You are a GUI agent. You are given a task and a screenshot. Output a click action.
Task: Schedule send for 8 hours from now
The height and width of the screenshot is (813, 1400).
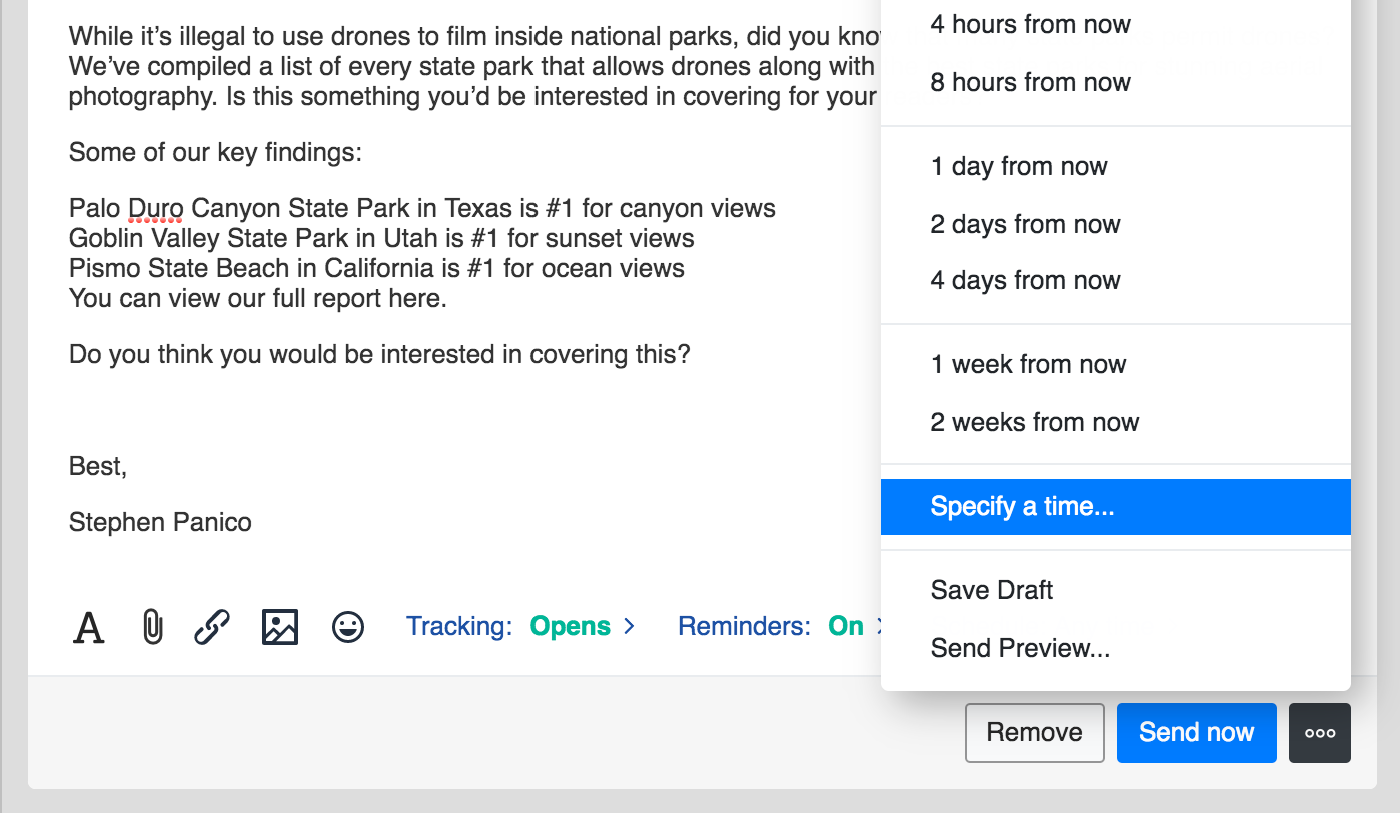click(1030, 82)
